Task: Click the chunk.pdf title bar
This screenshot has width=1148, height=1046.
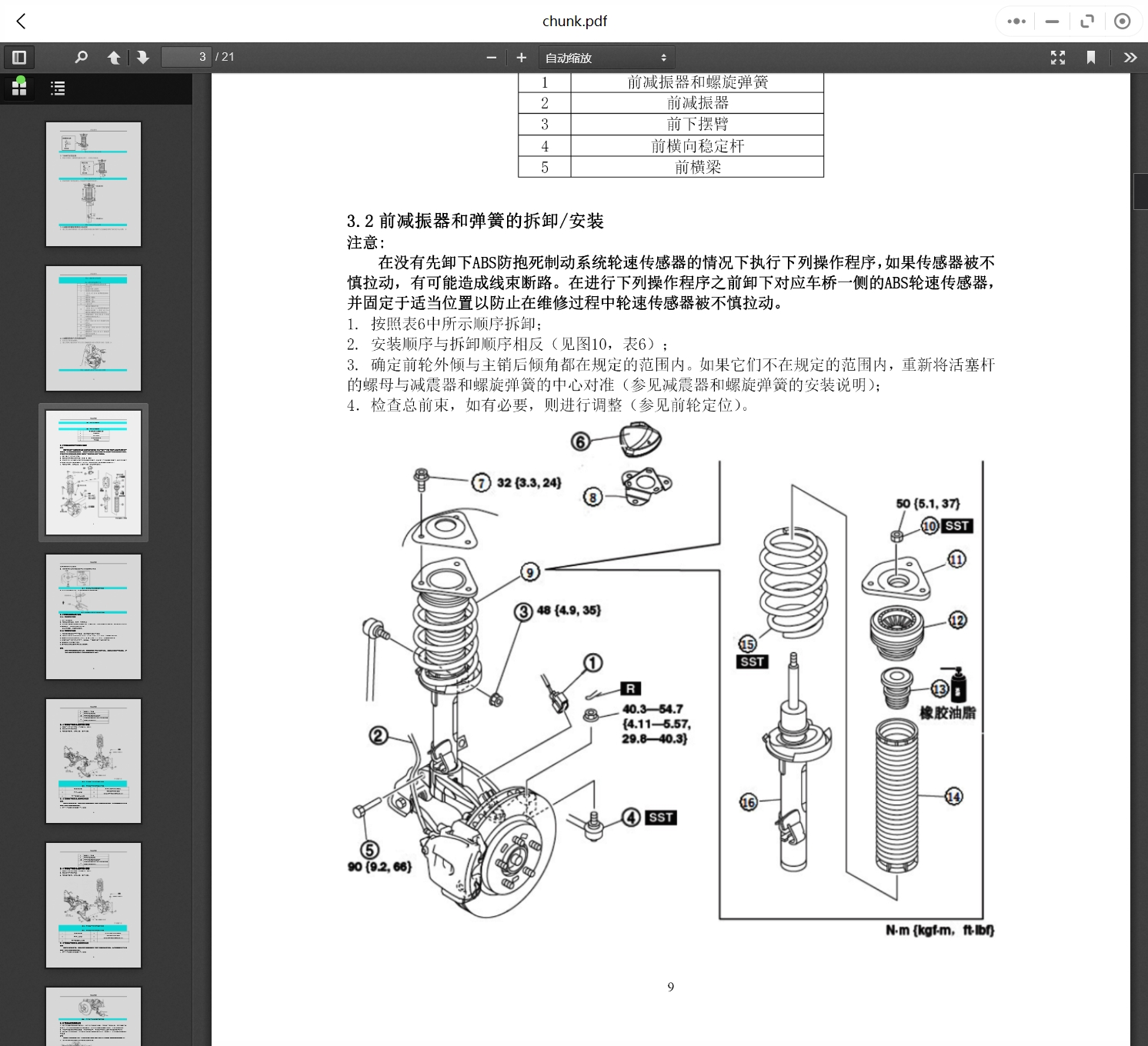Action: click(x=574, y=21)
